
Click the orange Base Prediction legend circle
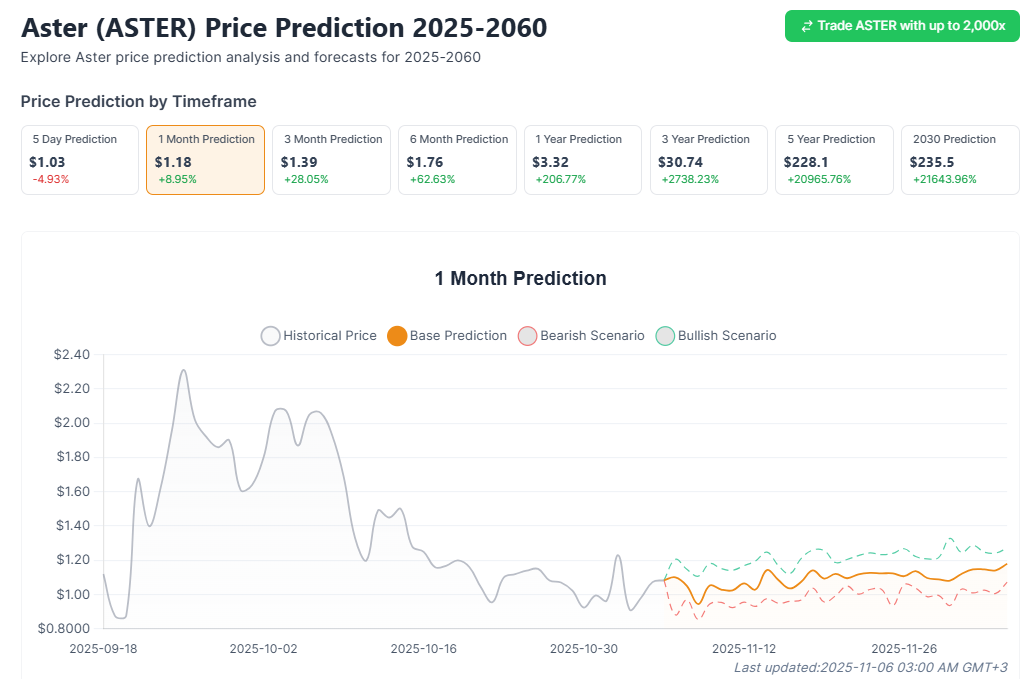(x=396, y=336)
